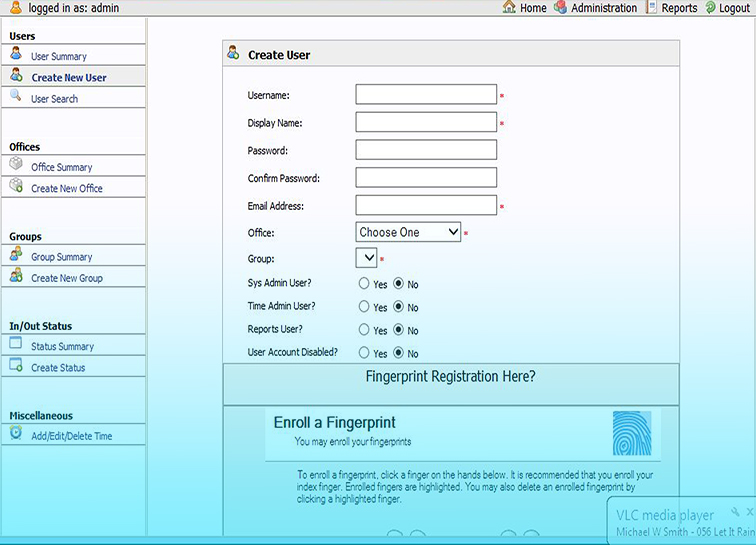Select No for Sys Admin User

(398, 283)
